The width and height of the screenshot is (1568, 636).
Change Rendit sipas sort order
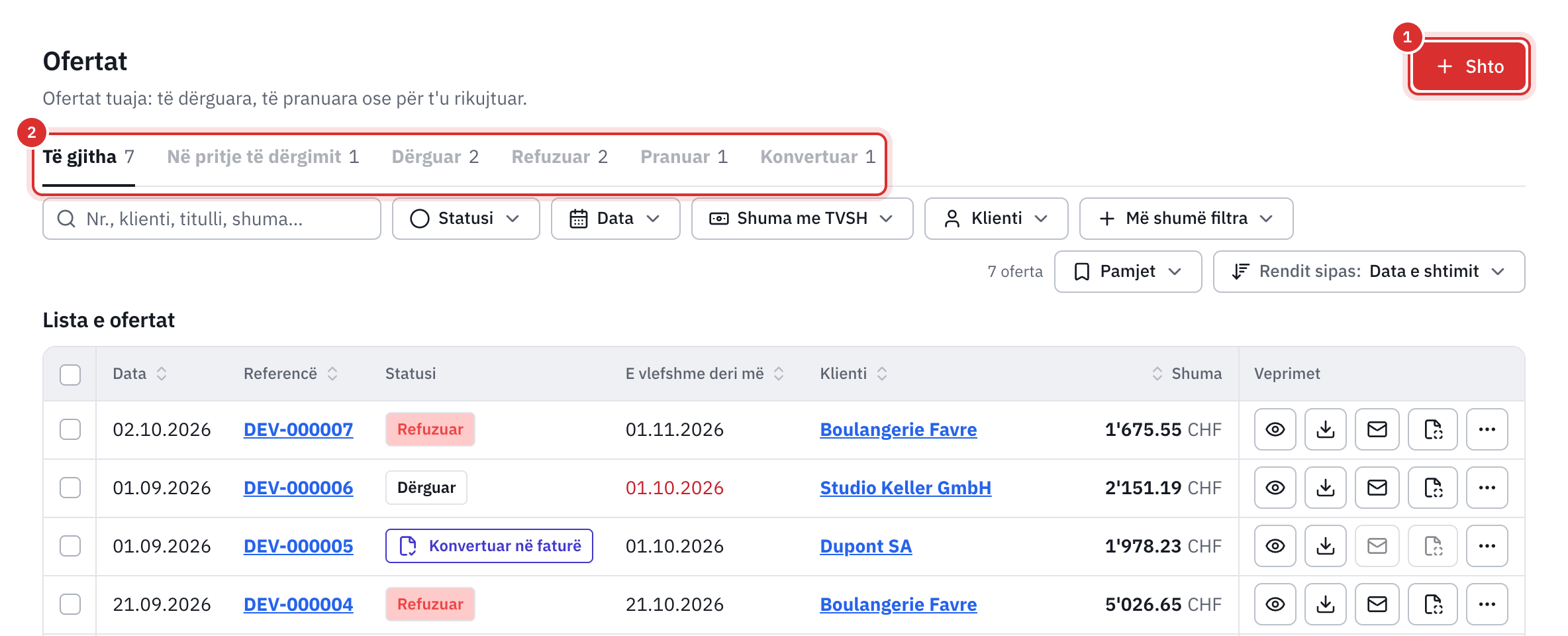1369,272
